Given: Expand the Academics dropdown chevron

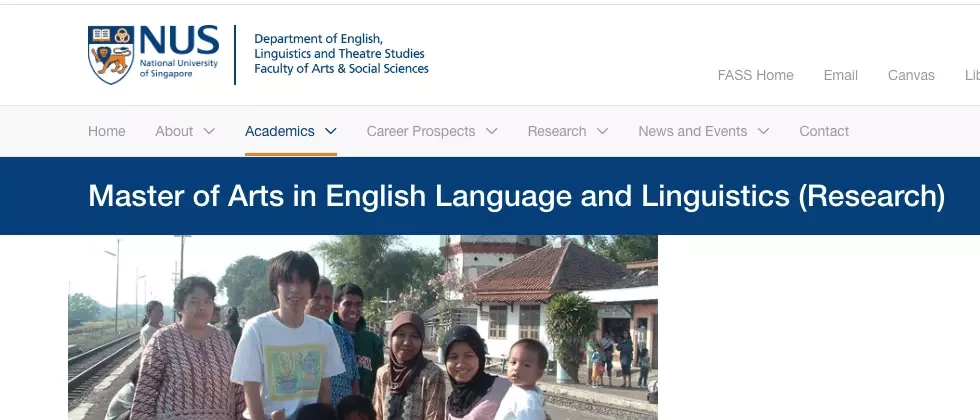Looking at the screenshot, I should coord(331,131).
